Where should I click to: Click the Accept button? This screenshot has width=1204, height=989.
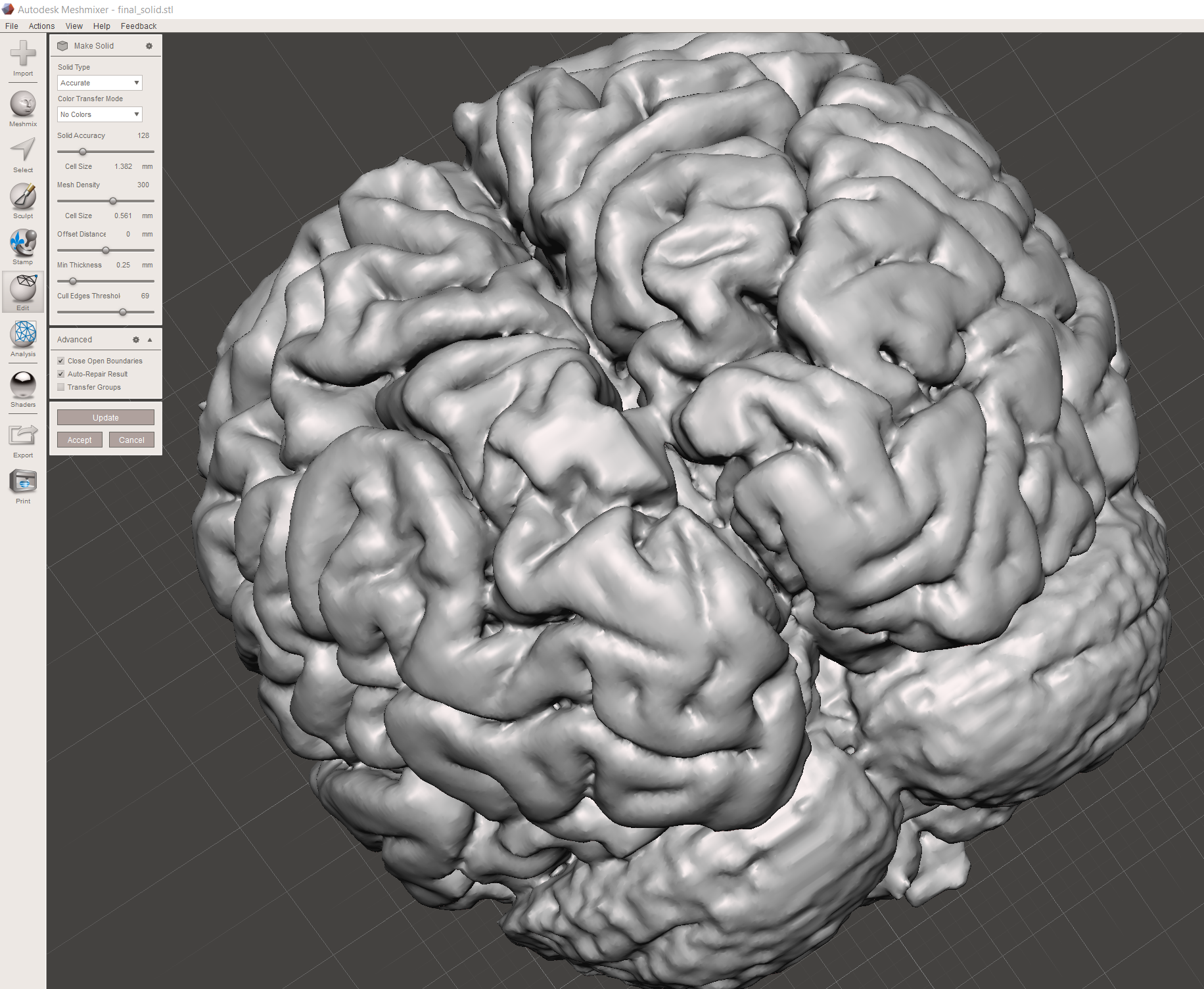[80, 440]
